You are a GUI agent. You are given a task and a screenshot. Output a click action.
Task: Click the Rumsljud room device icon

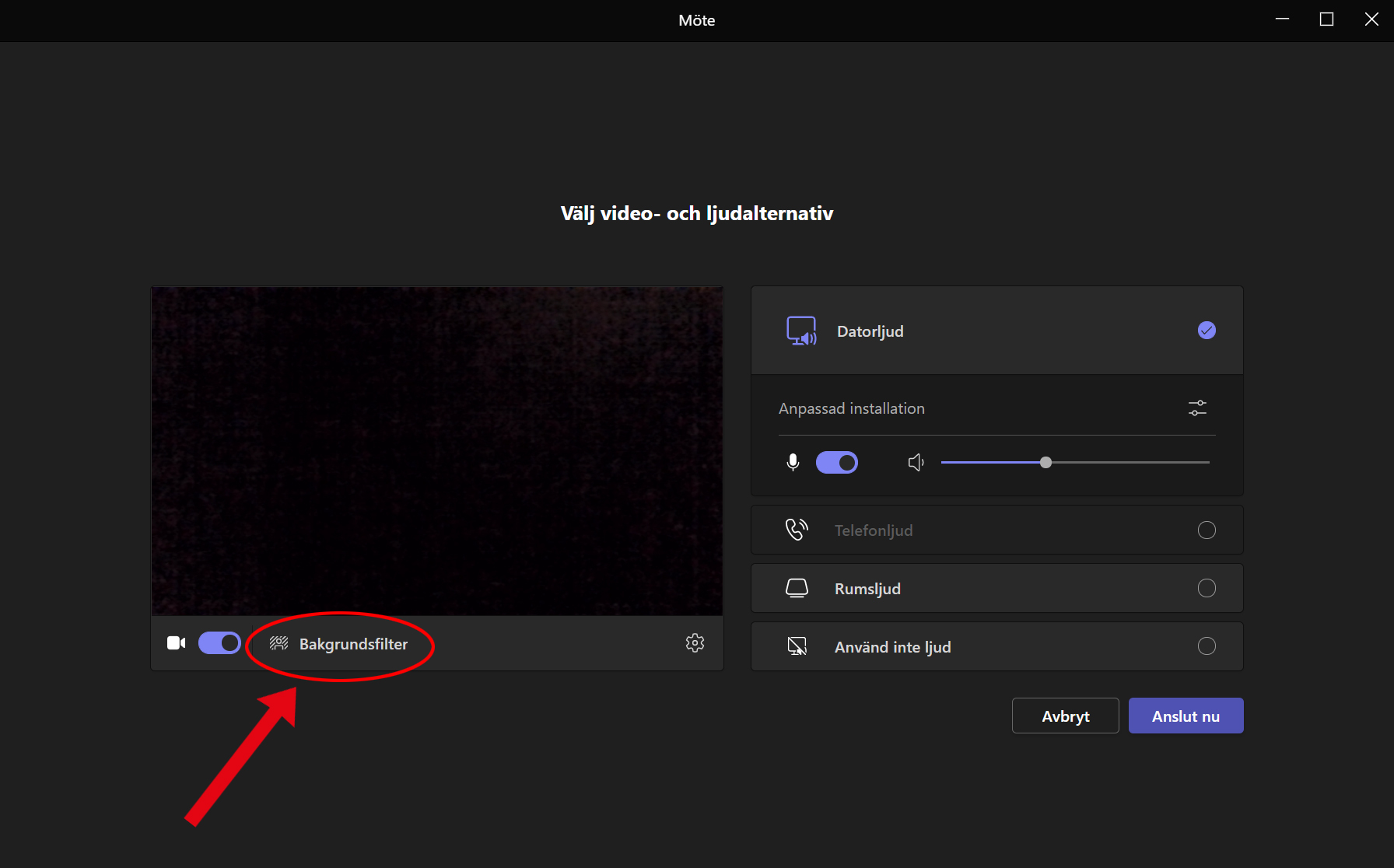[797, 588]
